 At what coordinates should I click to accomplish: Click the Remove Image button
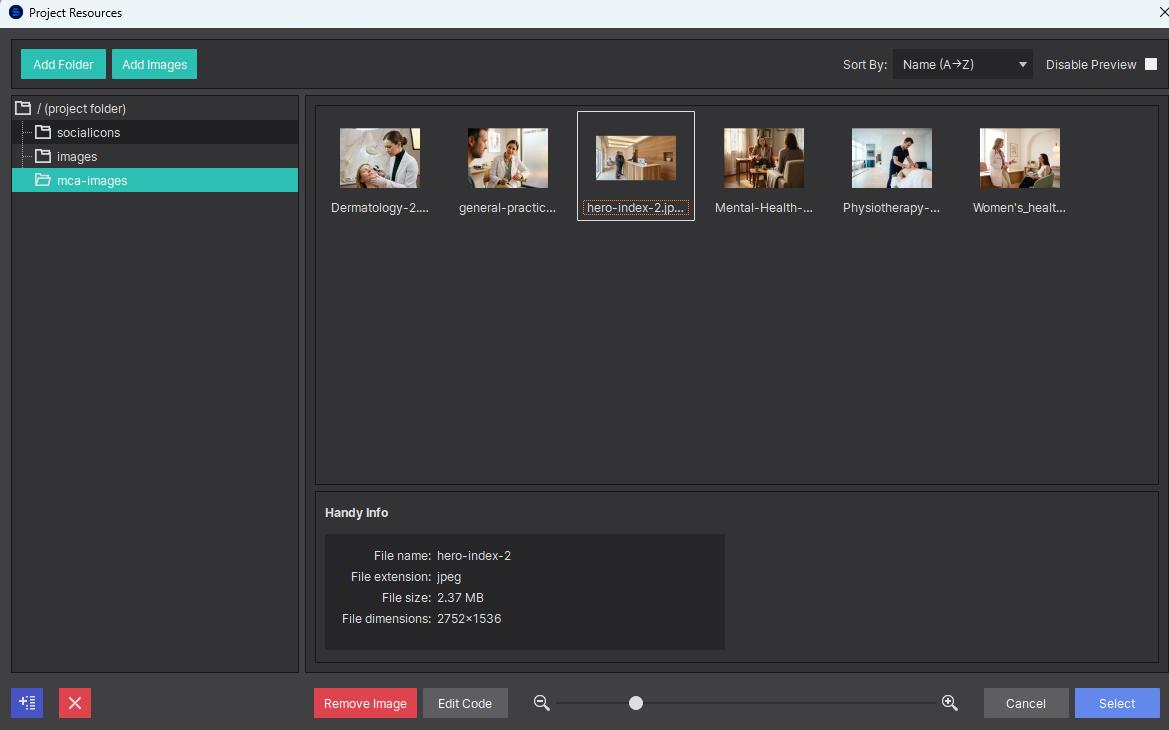(365, 703)
